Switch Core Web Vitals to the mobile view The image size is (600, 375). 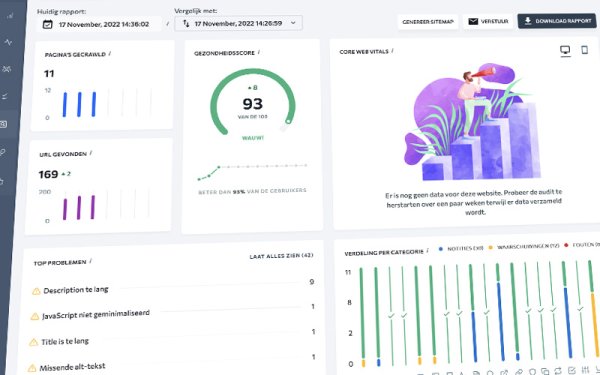click(x=584, y=50)
